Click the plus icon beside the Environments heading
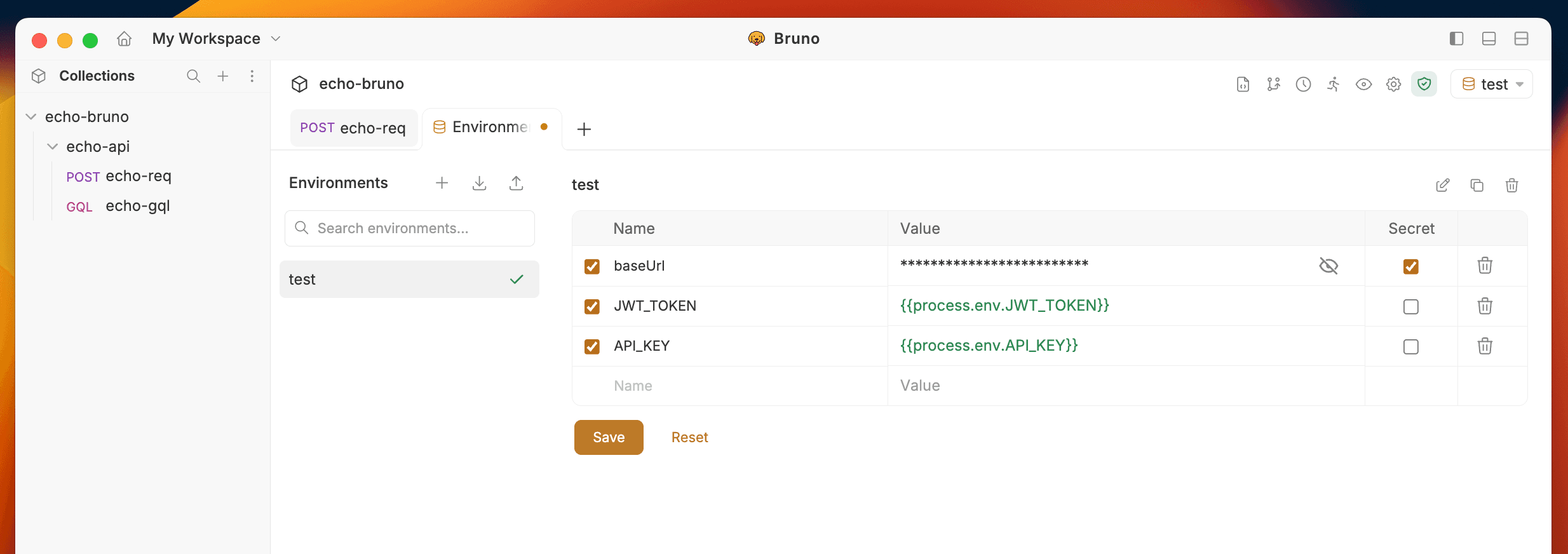Image resolution: width=1568 pixels, height=554 pixels. (442, 184)
